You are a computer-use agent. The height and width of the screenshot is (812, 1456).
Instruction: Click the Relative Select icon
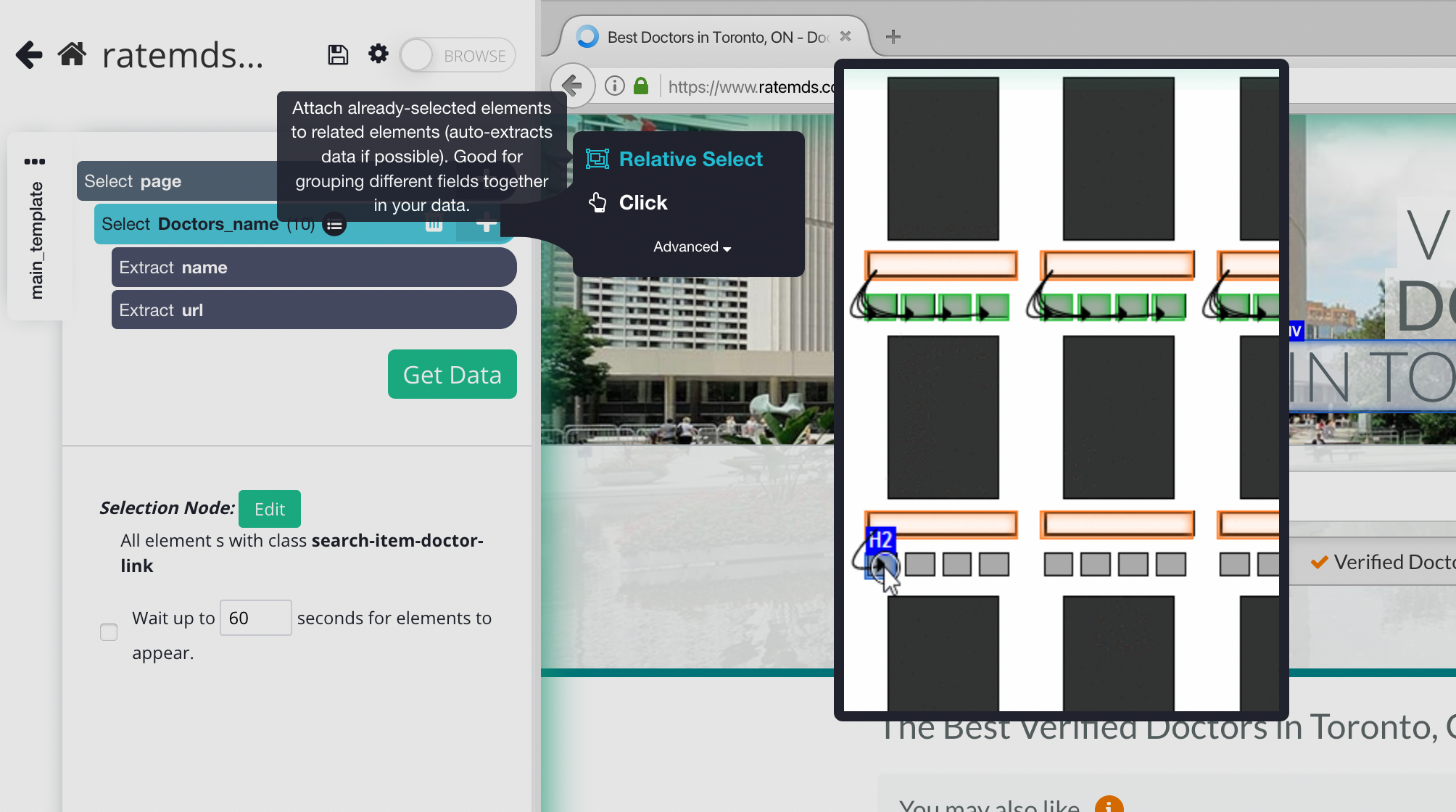[x=597, y=159]
